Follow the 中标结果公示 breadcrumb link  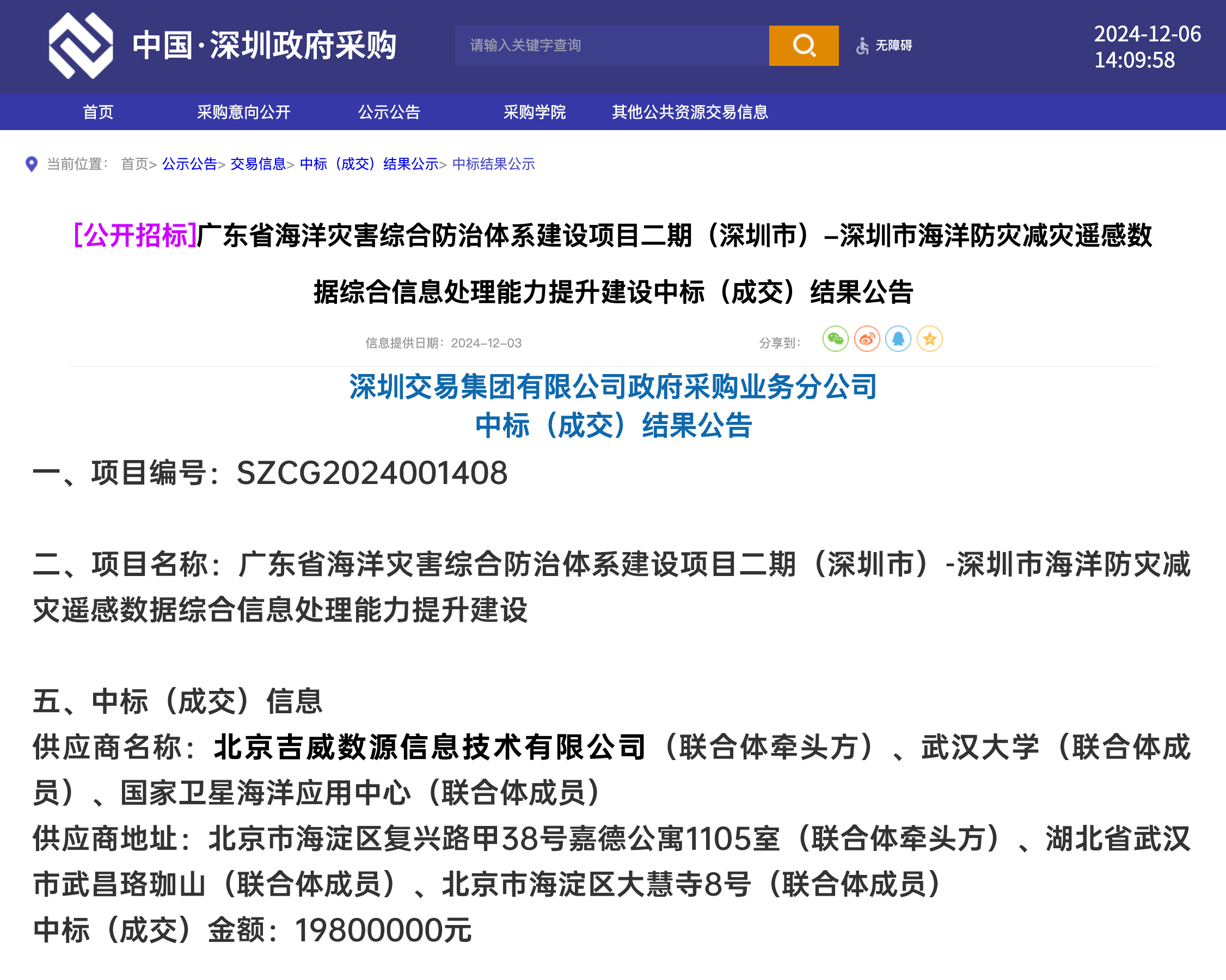point(494,164)
